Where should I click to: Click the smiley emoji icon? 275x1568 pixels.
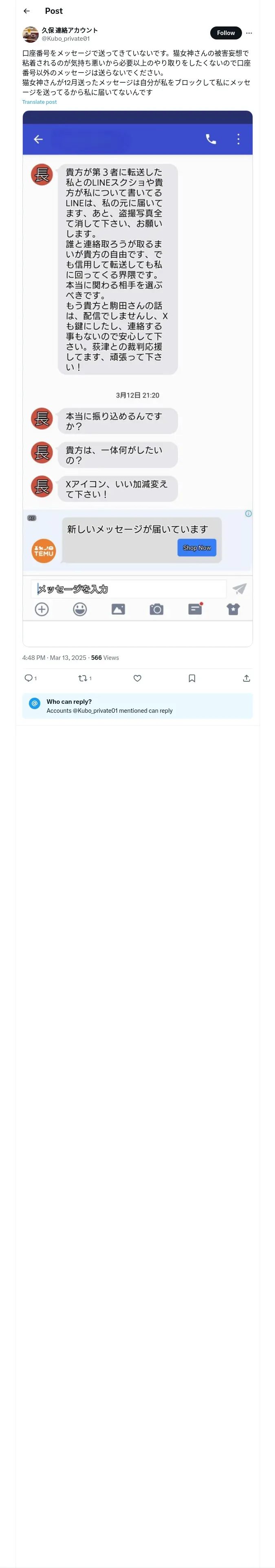(x=80, y=609)
